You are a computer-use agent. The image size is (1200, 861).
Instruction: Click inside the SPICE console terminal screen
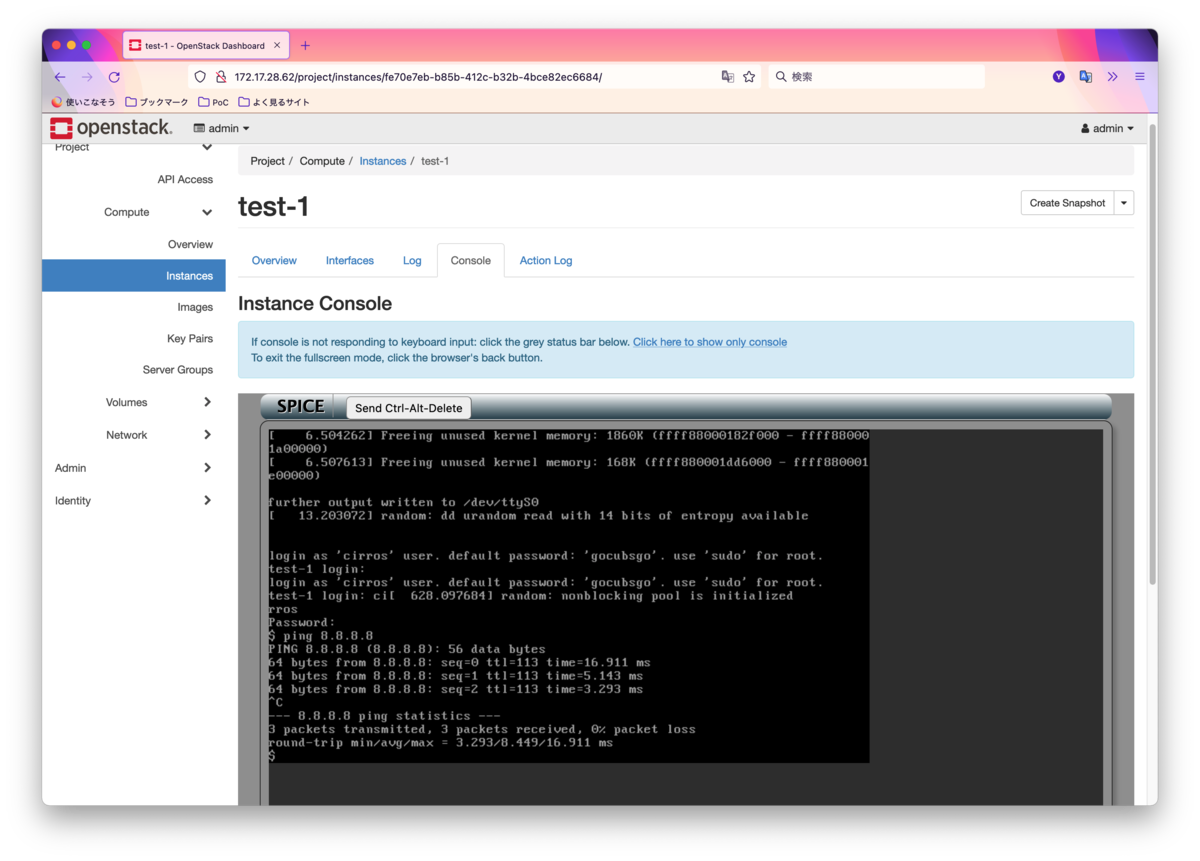click(568, 595)
